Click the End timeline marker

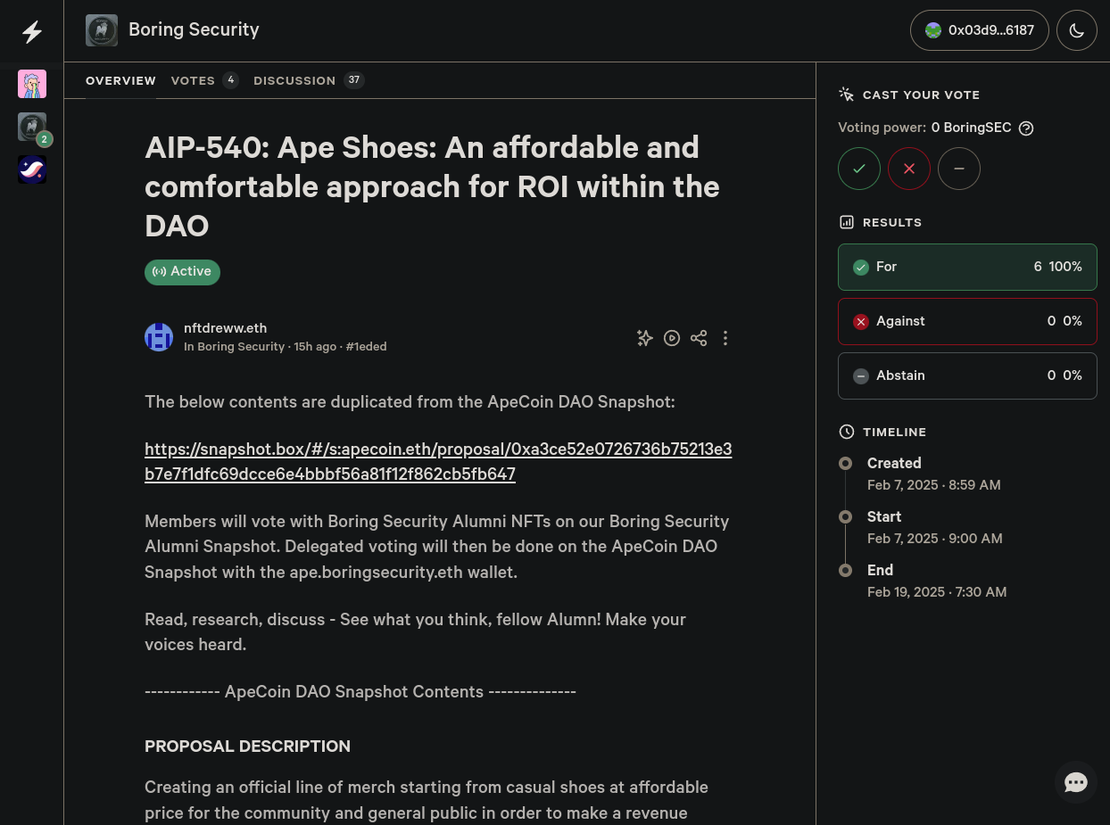coord(845,570)
